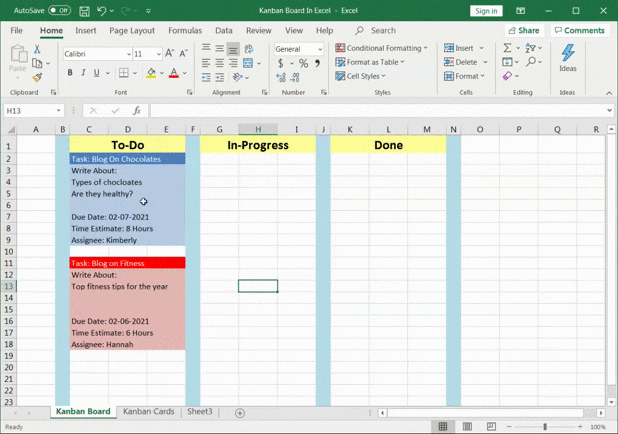Screen dimensions: 618x434
Task: Click the Save icon in title bar
Action: click(x=83, y=11)
